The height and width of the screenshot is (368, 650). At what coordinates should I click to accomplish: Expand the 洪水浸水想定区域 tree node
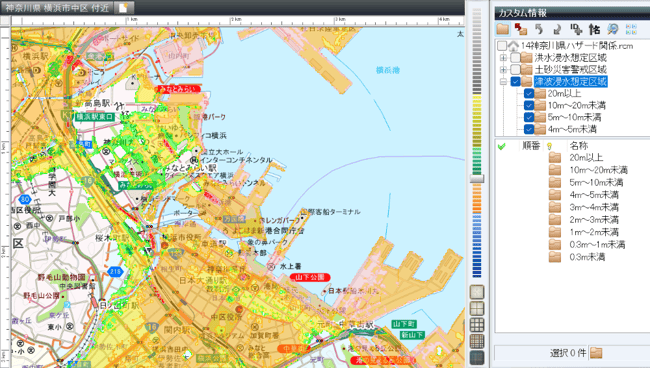click(503, 58)
